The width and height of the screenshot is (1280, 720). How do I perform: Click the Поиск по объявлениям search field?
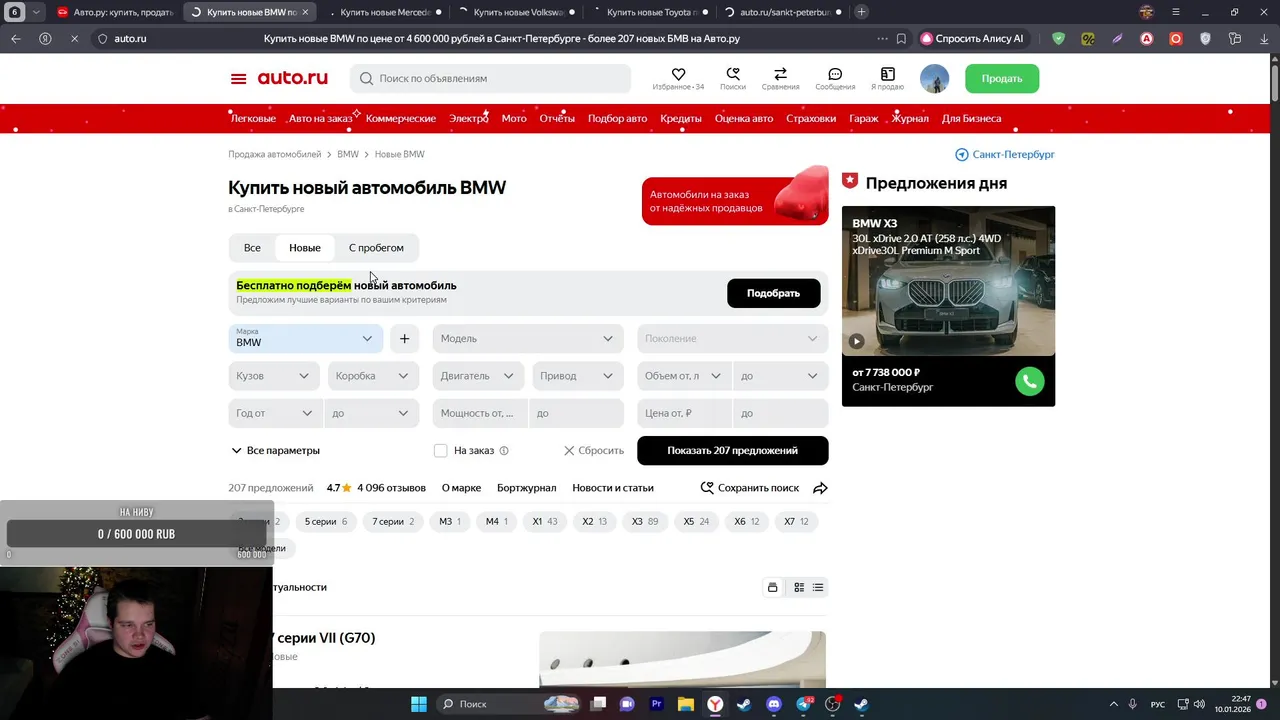click(490, 78)
